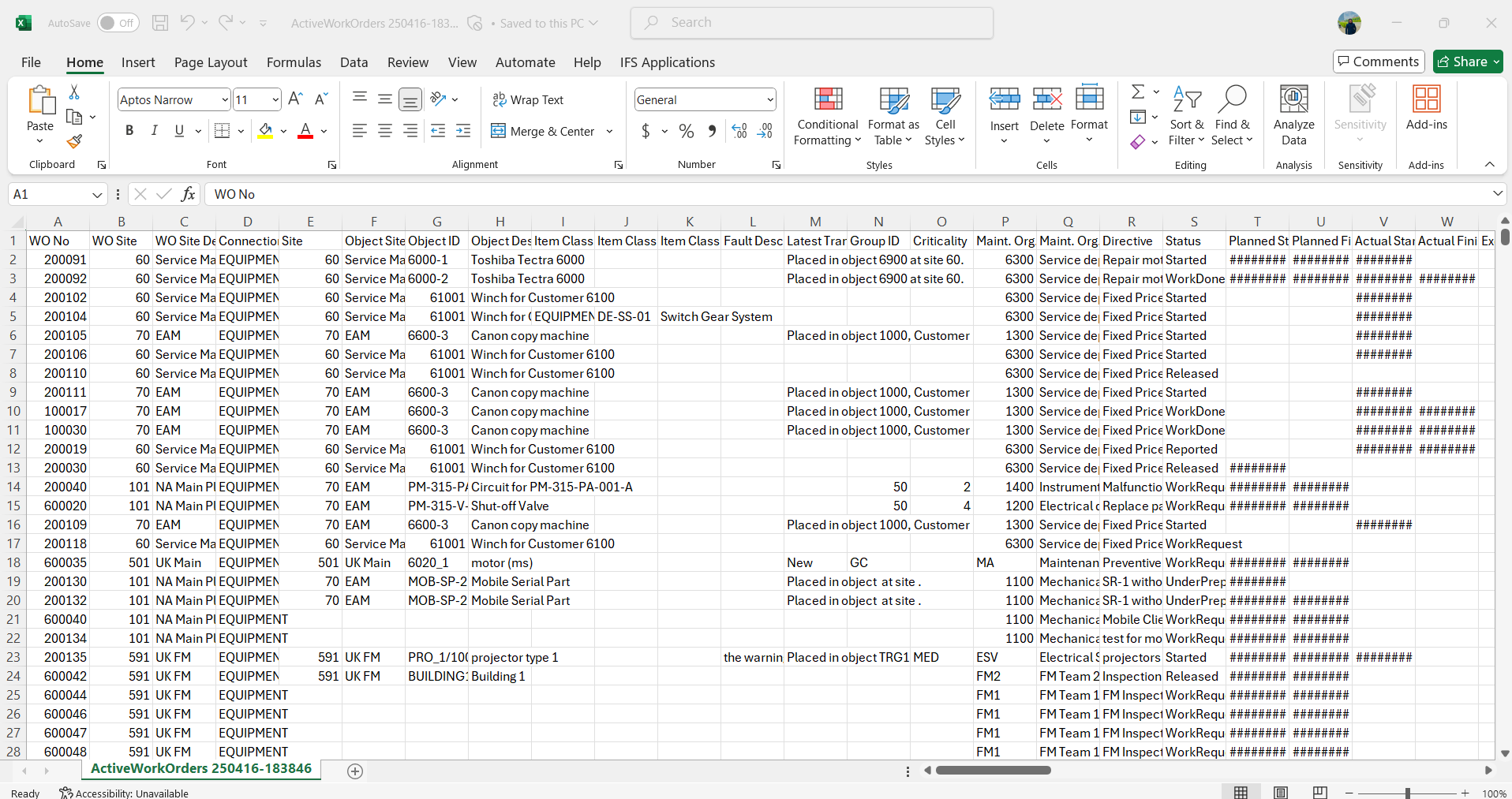Click the Redo arrow icon
The height and width of the screenshot is (799, 1512).
(x=226, y=23)
